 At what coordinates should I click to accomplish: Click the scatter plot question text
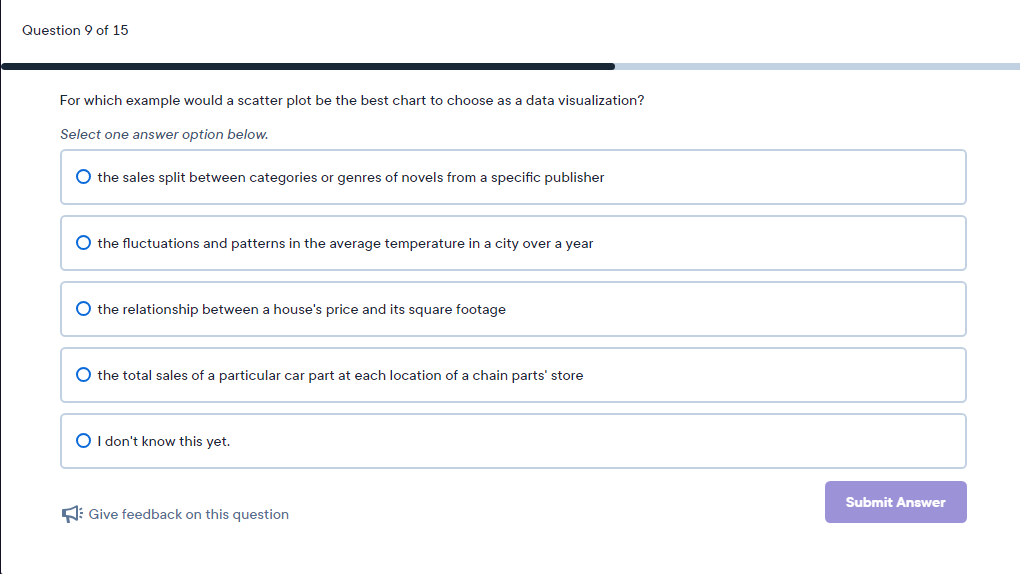coord(351,101)
